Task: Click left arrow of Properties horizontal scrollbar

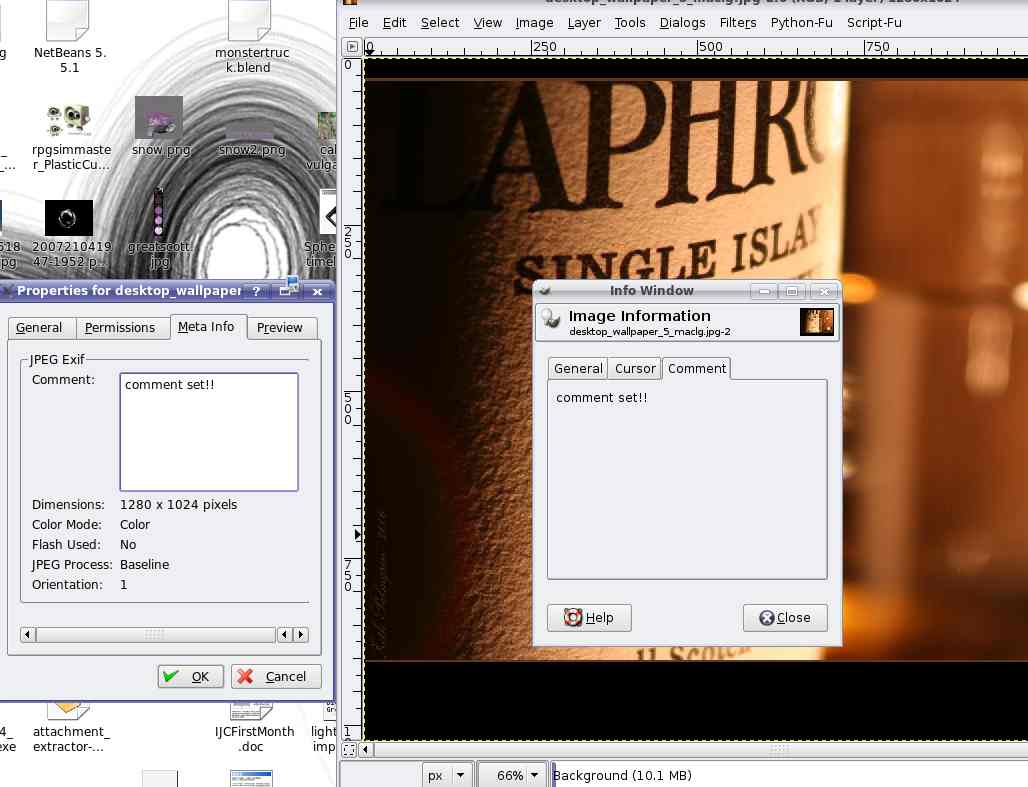Action: pos(28,634)
